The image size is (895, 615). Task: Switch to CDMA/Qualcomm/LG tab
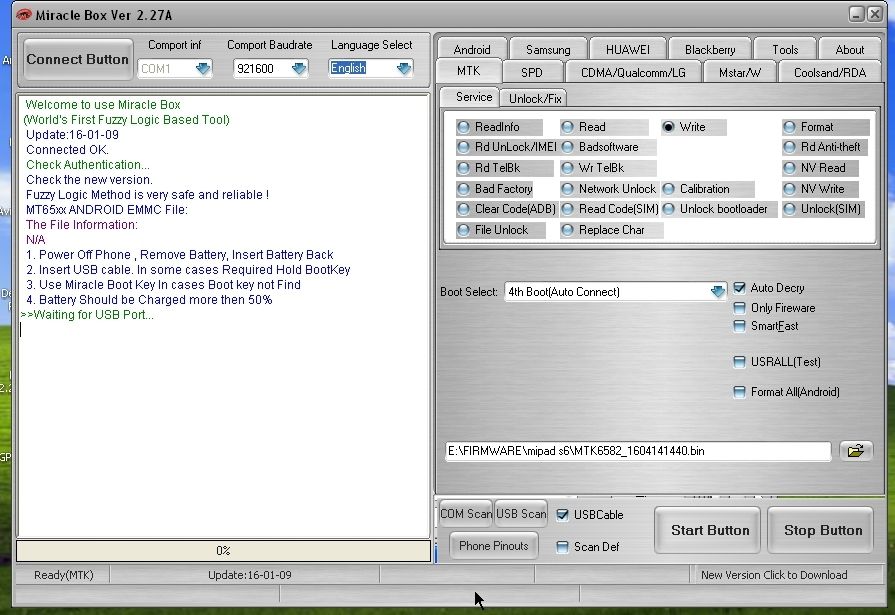click(633, 73)
